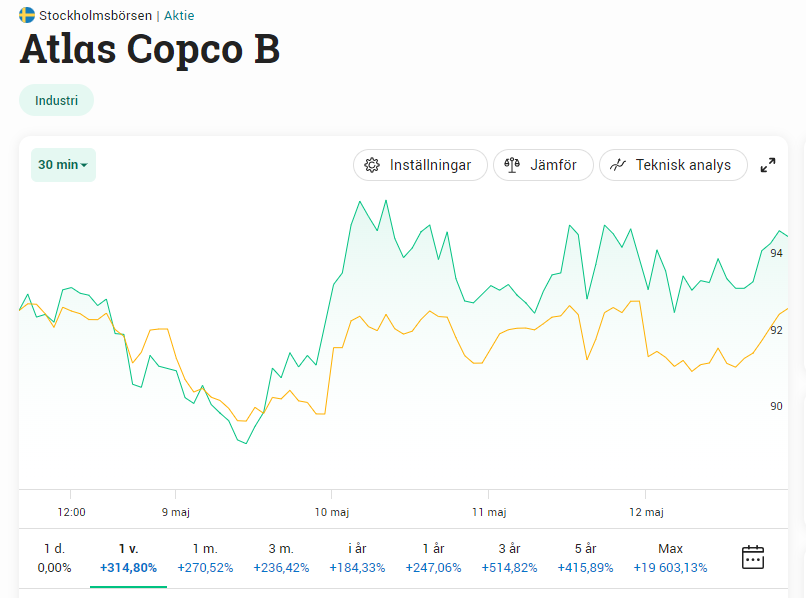Image resolution: width=806 pixels, height=598 pixels.
Task: Click the gear icon in Inställningar
Action: 372,165
